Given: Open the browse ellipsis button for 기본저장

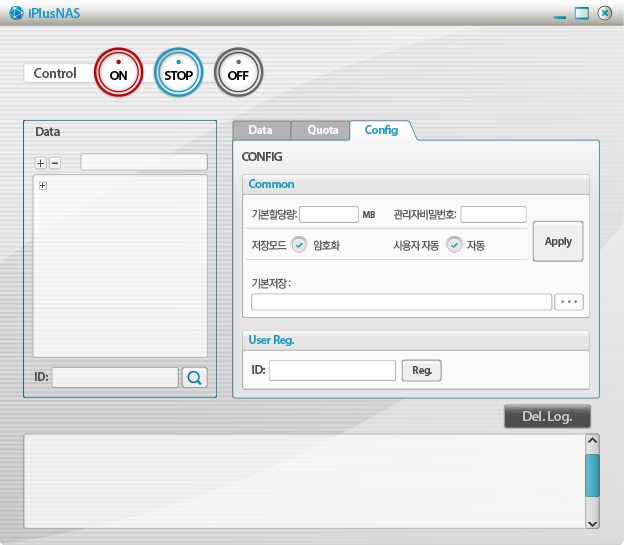Looking at the screenshot, I should (x=568, y=302).
